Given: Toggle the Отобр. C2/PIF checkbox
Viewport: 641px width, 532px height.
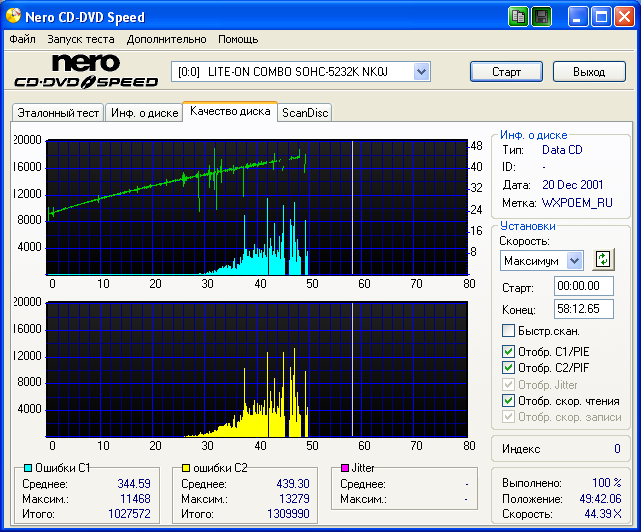Looking at the screenshot, I should coord(508,367).
